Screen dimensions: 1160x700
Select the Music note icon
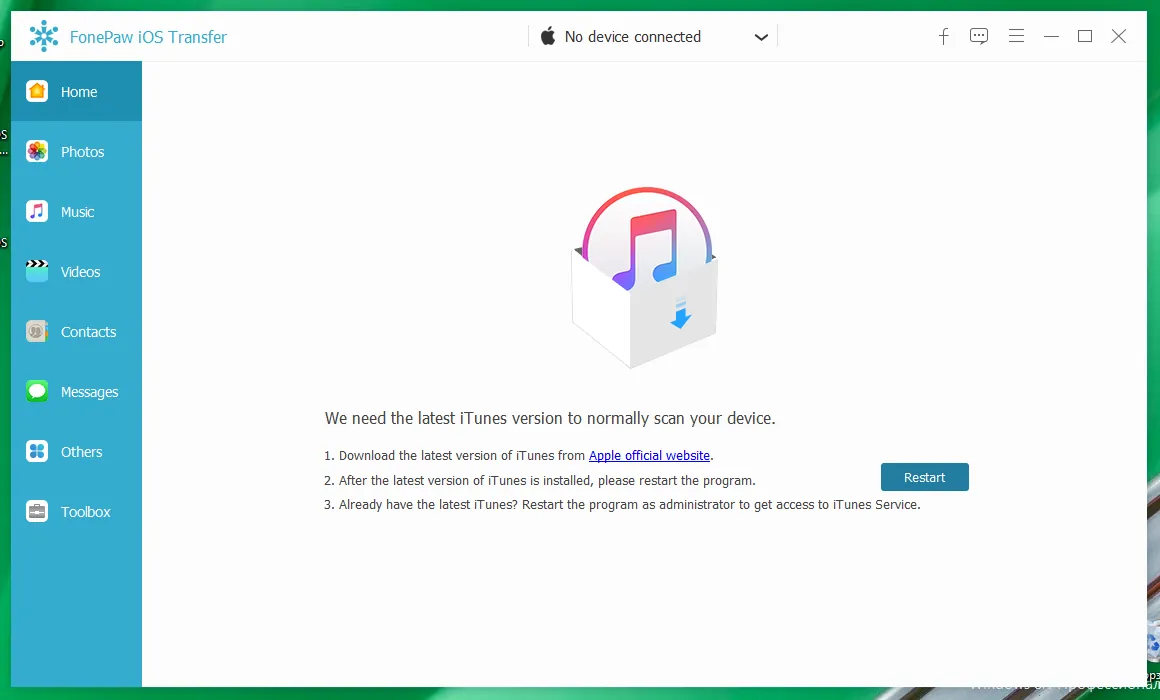coord(37,211)
